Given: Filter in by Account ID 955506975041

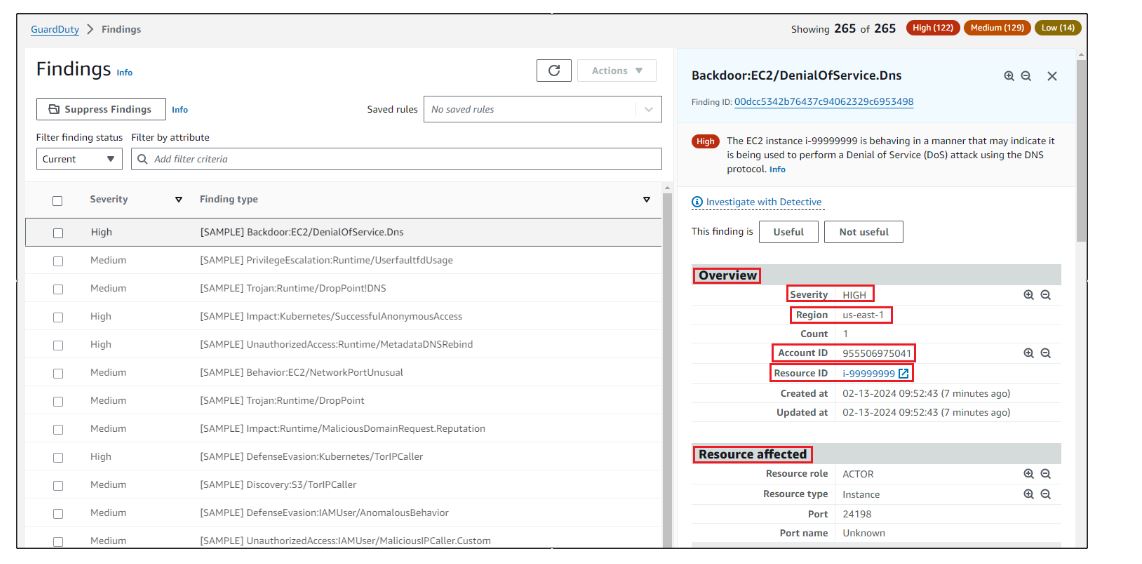Looking at the screenshot, I should point(1028,353).
